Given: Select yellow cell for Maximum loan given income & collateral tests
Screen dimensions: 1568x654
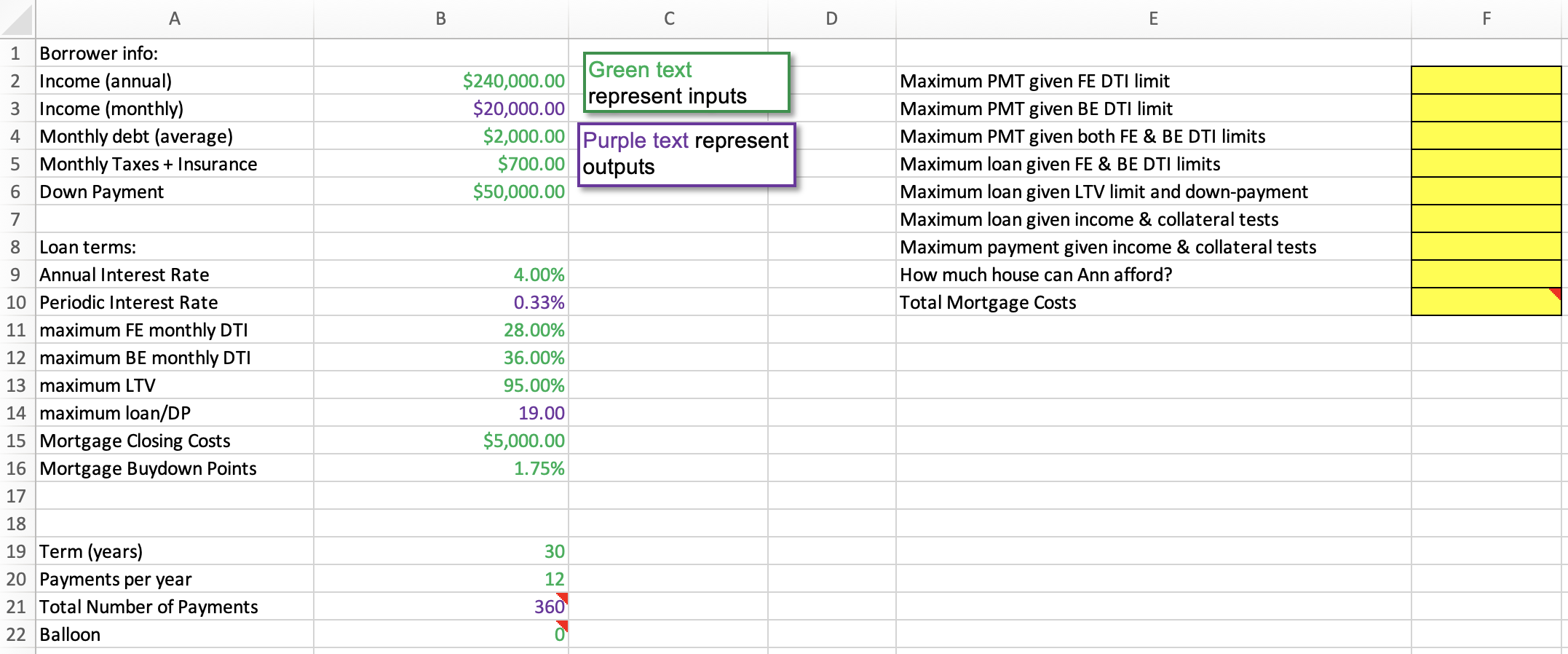Looking at the screenshot, I should (x=1486, y=219).
